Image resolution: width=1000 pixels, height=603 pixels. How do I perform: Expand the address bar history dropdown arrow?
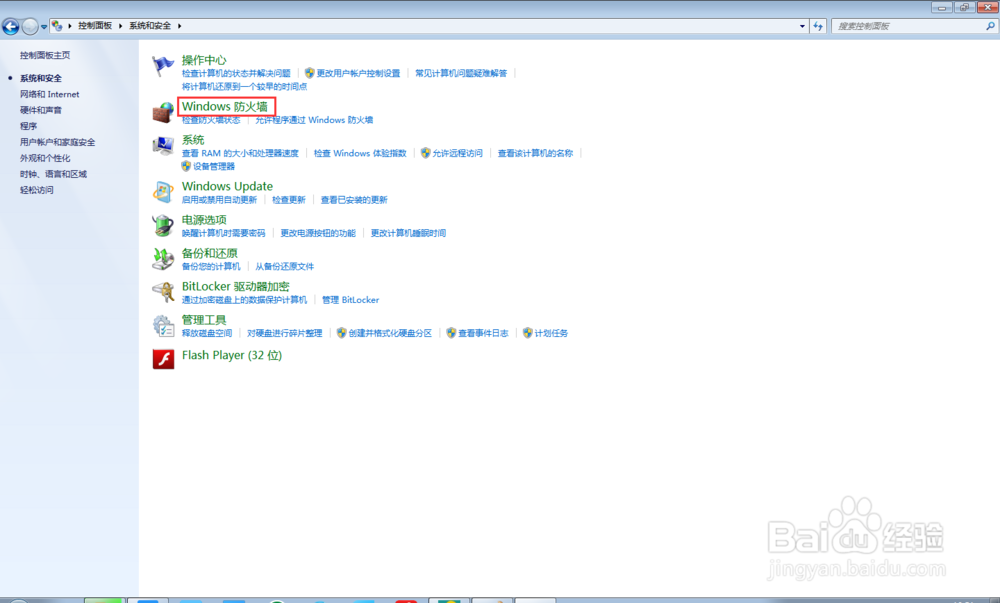pyautogui.click(x=802, y=26)
